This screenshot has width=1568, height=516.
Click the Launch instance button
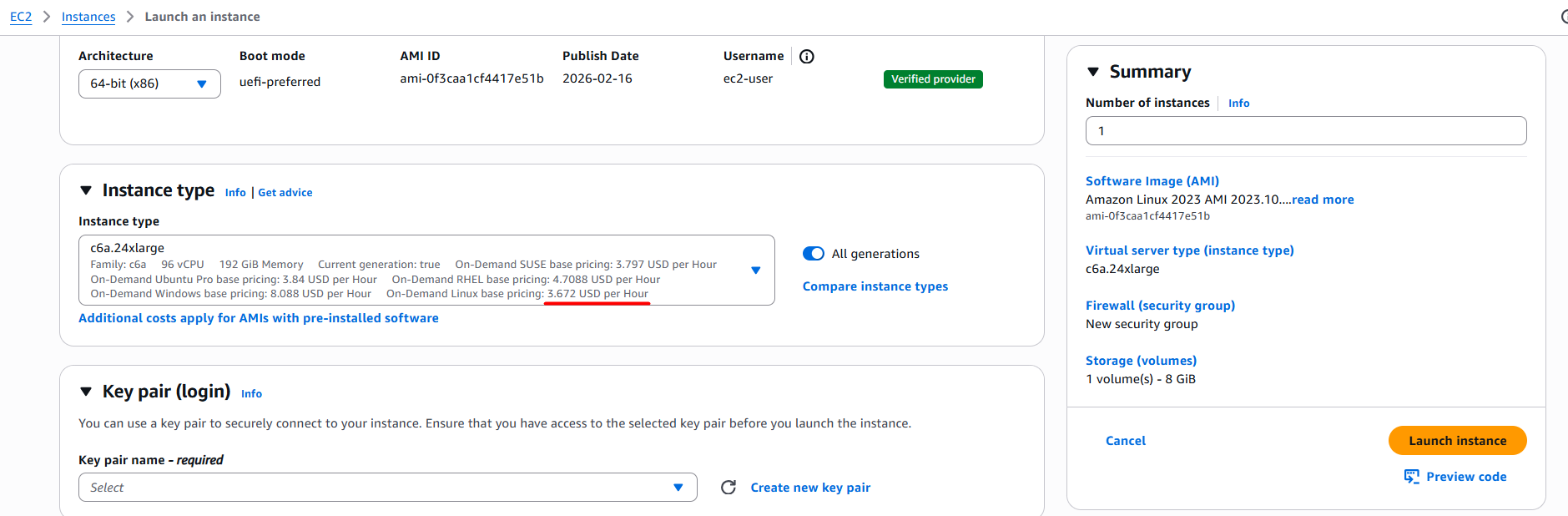click(1457, 441)
